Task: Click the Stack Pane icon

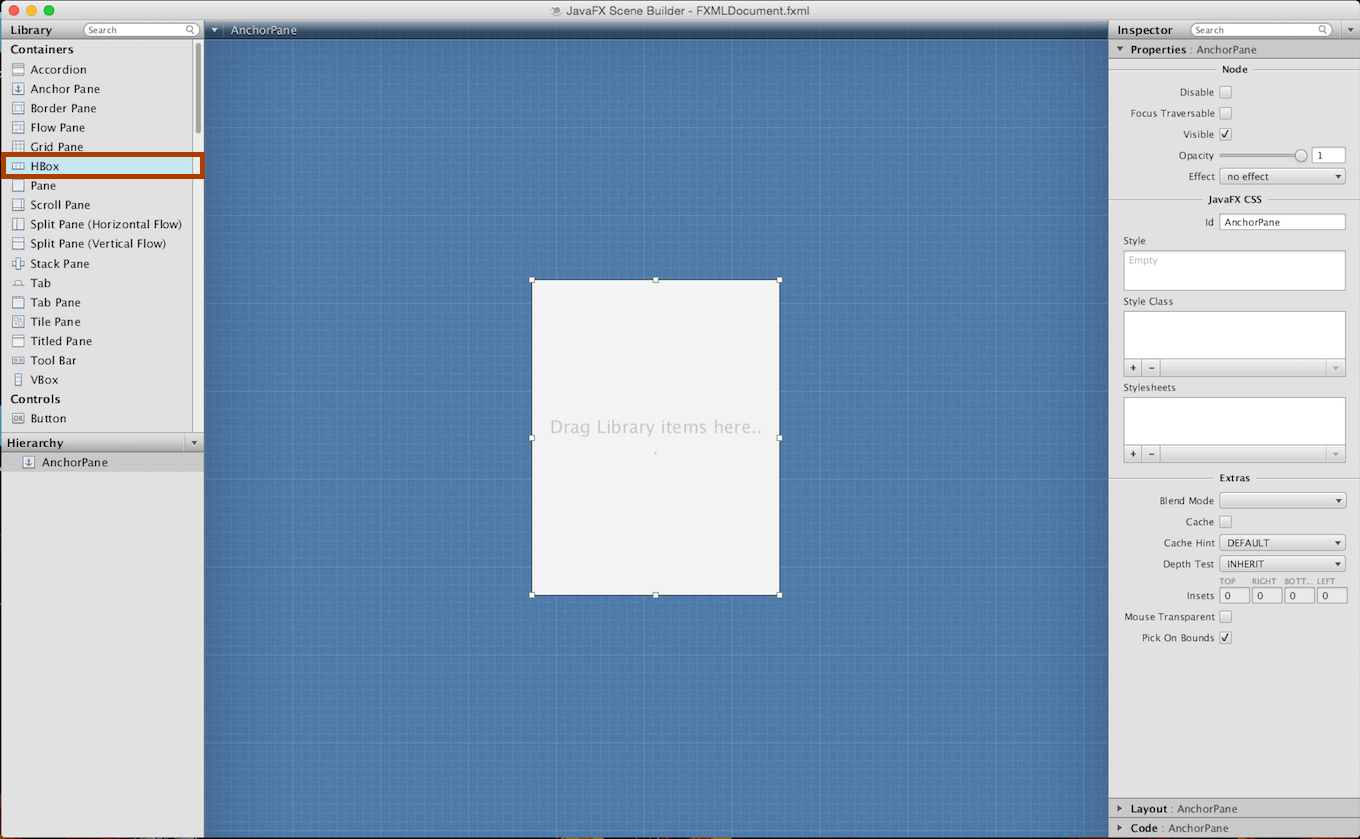Action: [18, 264]
